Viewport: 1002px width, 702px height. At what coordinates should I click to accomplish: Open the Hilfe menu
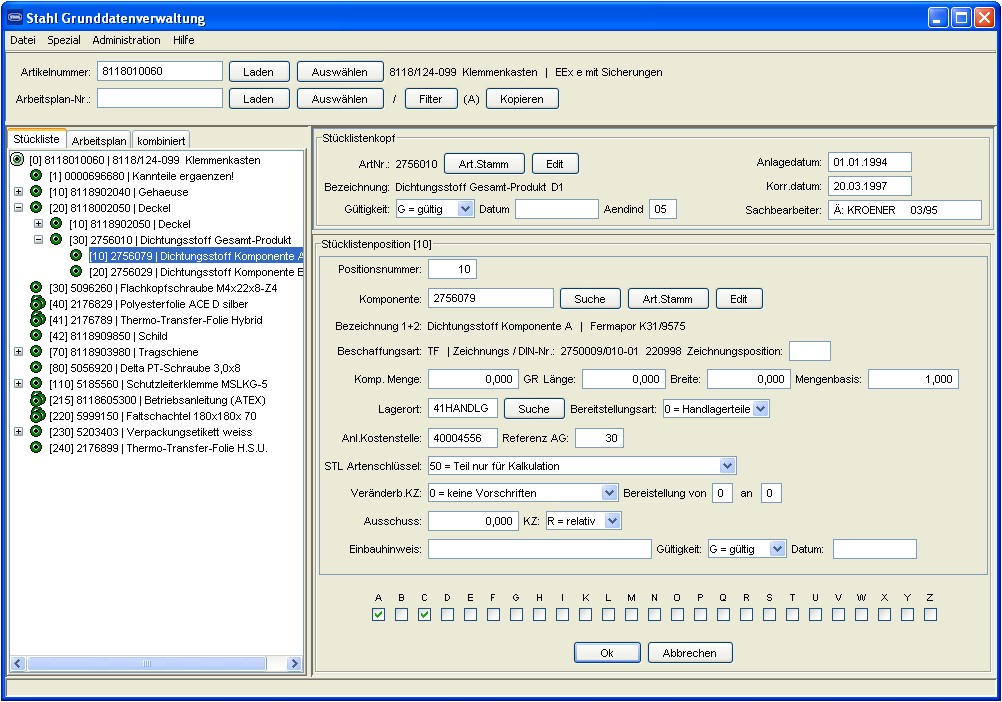tap(183, 40)
